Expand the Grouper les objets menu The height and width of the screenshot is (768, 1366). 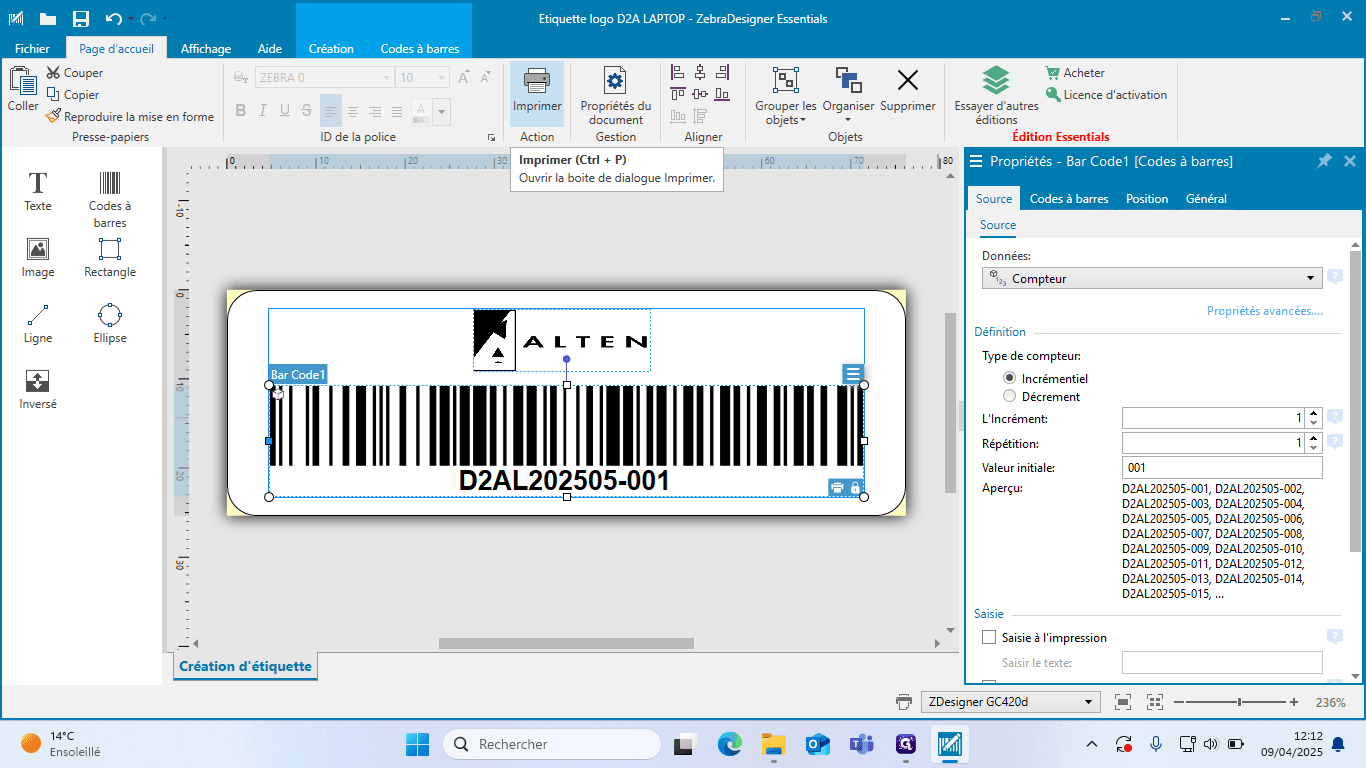(x=786, y=96)
